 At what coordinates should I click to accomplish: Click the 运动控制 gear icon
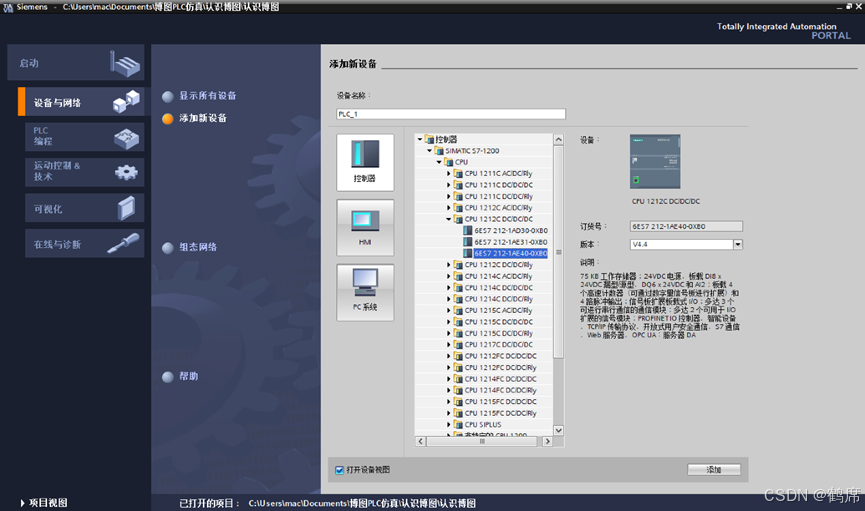coord(126,172)
